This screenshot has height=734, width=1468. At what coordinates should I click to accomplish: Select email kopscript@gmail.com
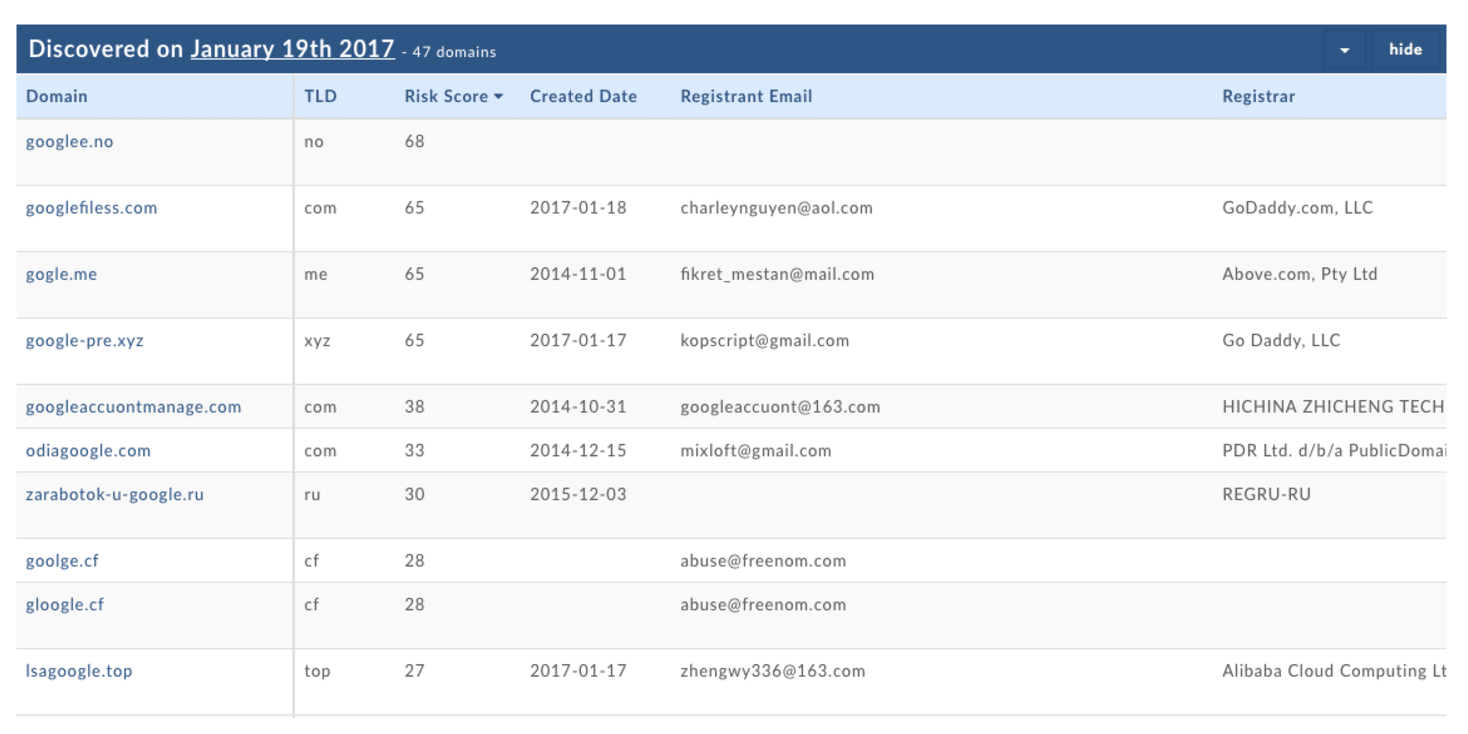coord(765,340)
